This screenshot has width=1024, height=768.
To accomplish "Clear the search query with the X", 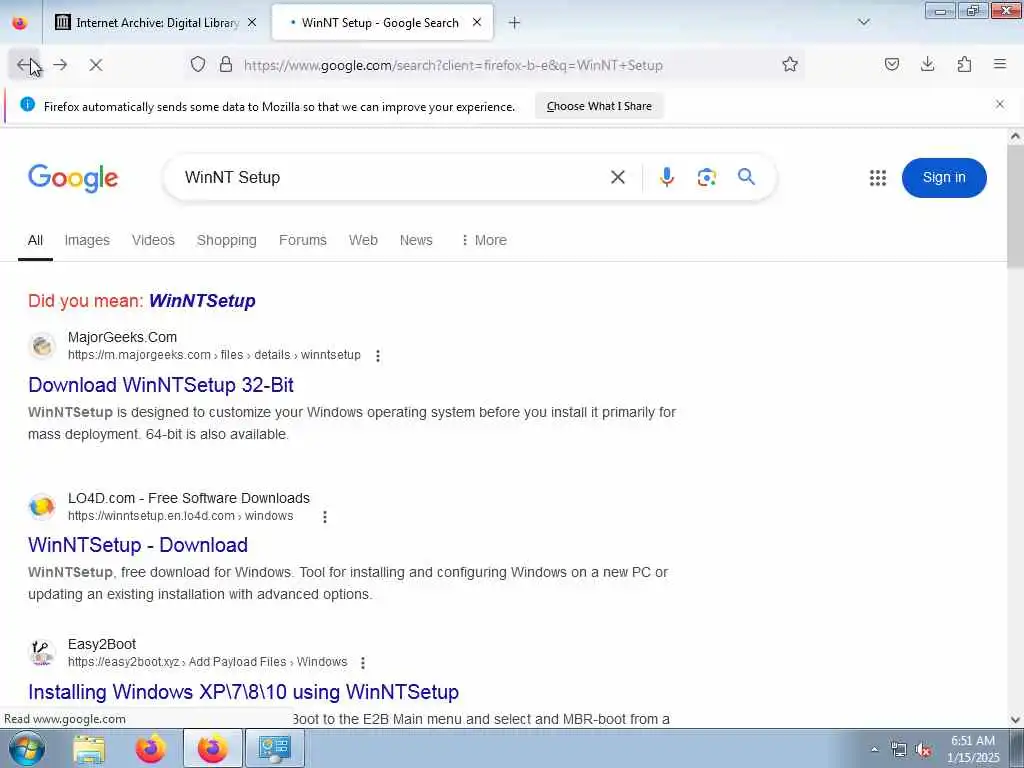I will 617,177.
